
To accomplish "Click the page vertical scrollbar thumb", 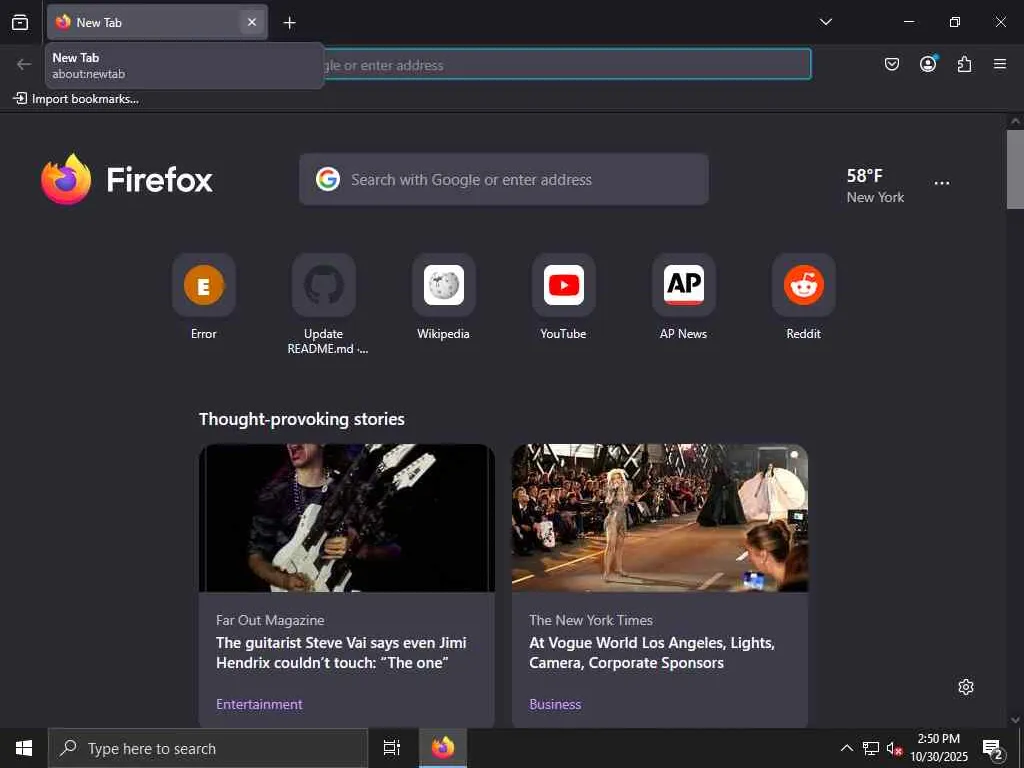I will (x=1015, y=169).
